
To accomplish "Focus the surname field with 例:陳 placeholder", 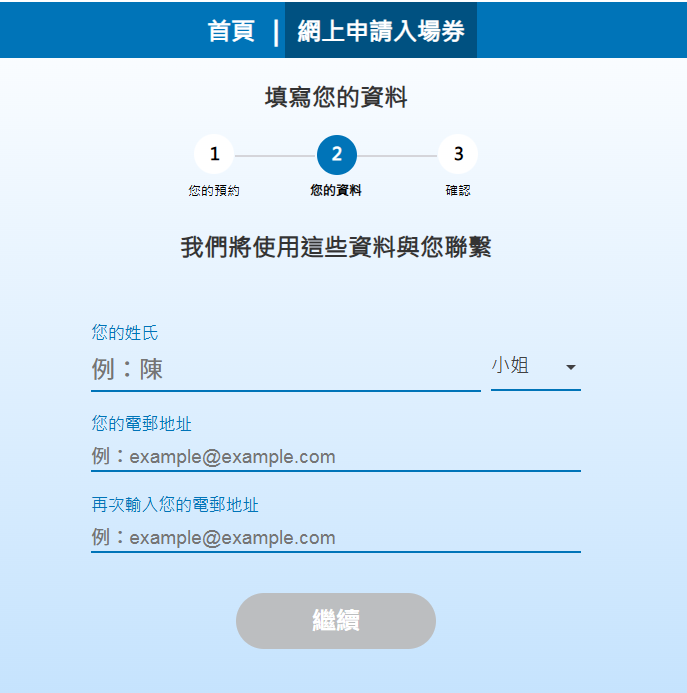I will 285,370.
